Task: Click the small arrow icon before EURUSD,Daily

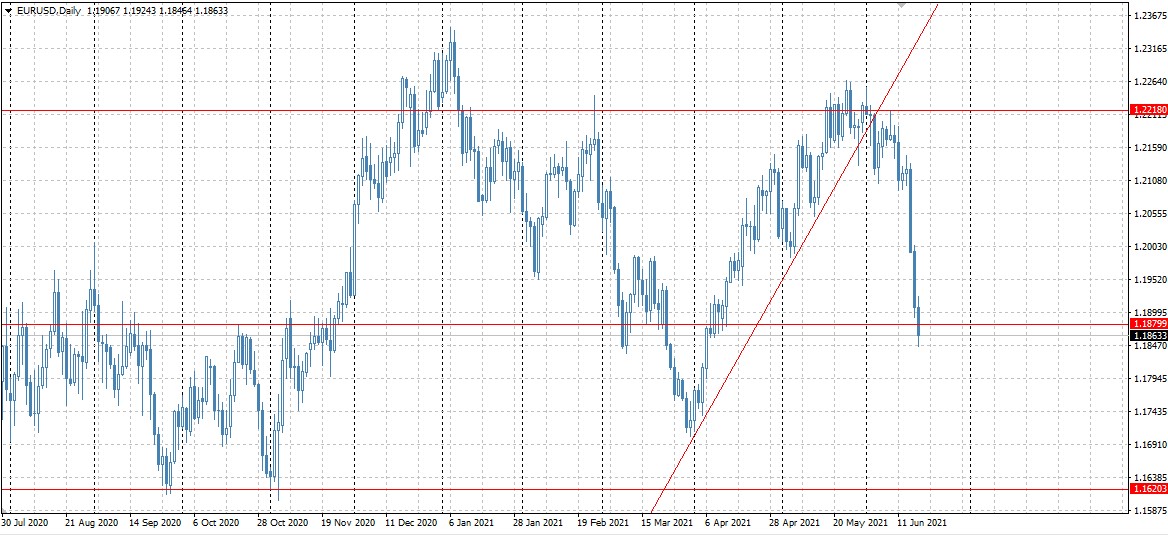Action: 8,11
